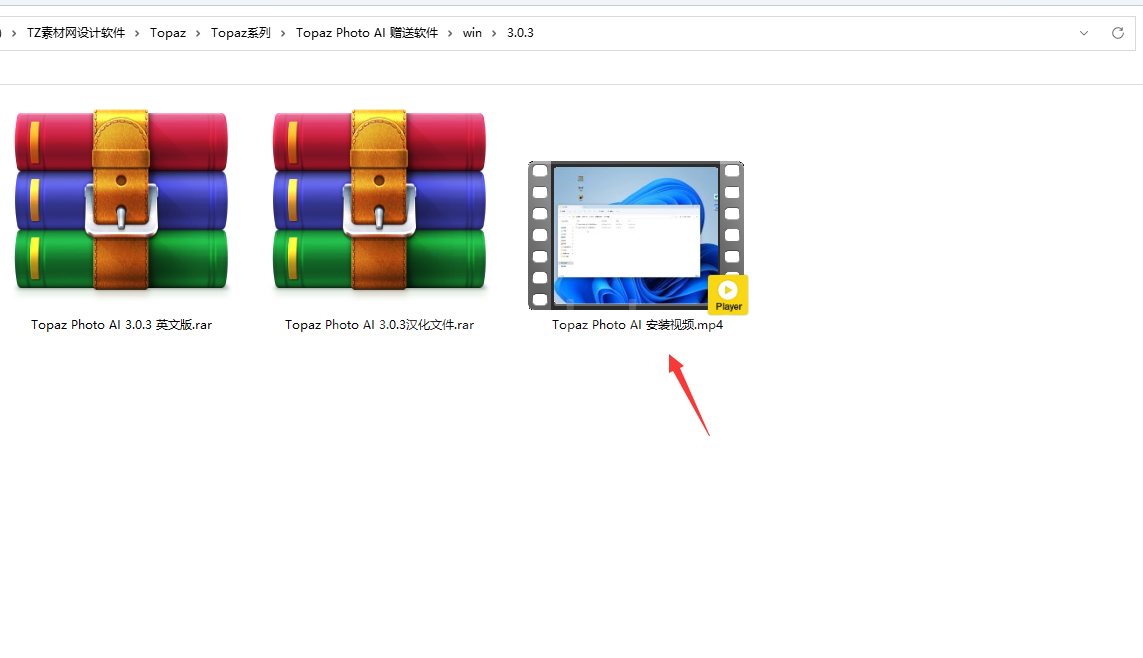This screenshot has width=1143, height=658.
Task: Navigate to TZ素材网设计软件 in the breadcrumb
Action: pyautogui.click(x=76, y=33)
